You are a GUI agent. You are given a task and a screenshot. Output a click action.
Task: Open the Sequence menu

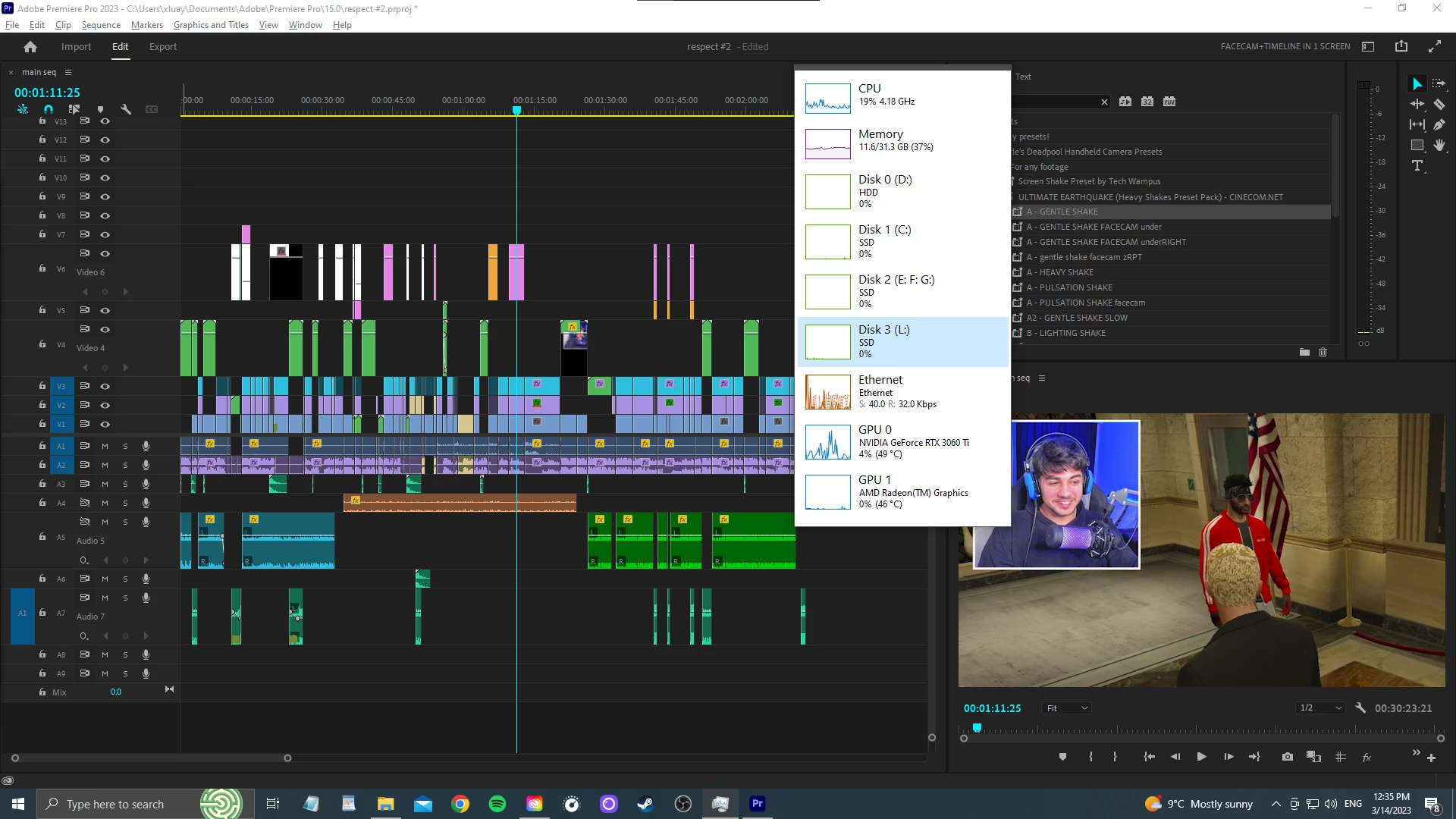[x=101, y=25]
